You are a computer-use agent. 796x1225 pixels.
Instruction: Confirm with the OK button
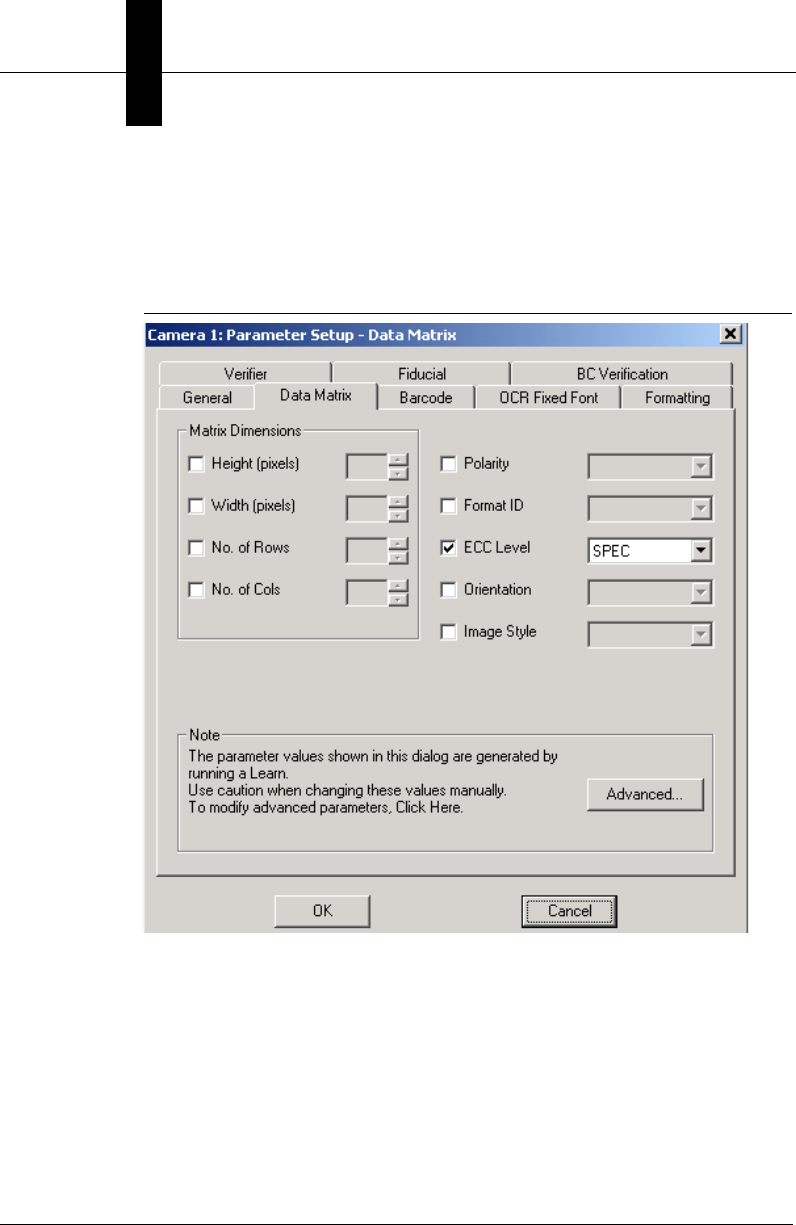(x=323, y=911)
